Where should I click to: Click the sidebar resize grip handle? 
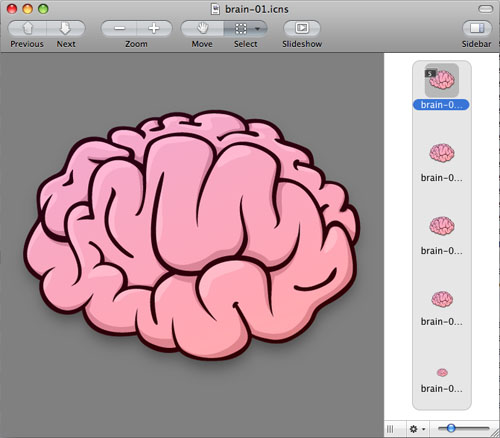tap(390, 429)
